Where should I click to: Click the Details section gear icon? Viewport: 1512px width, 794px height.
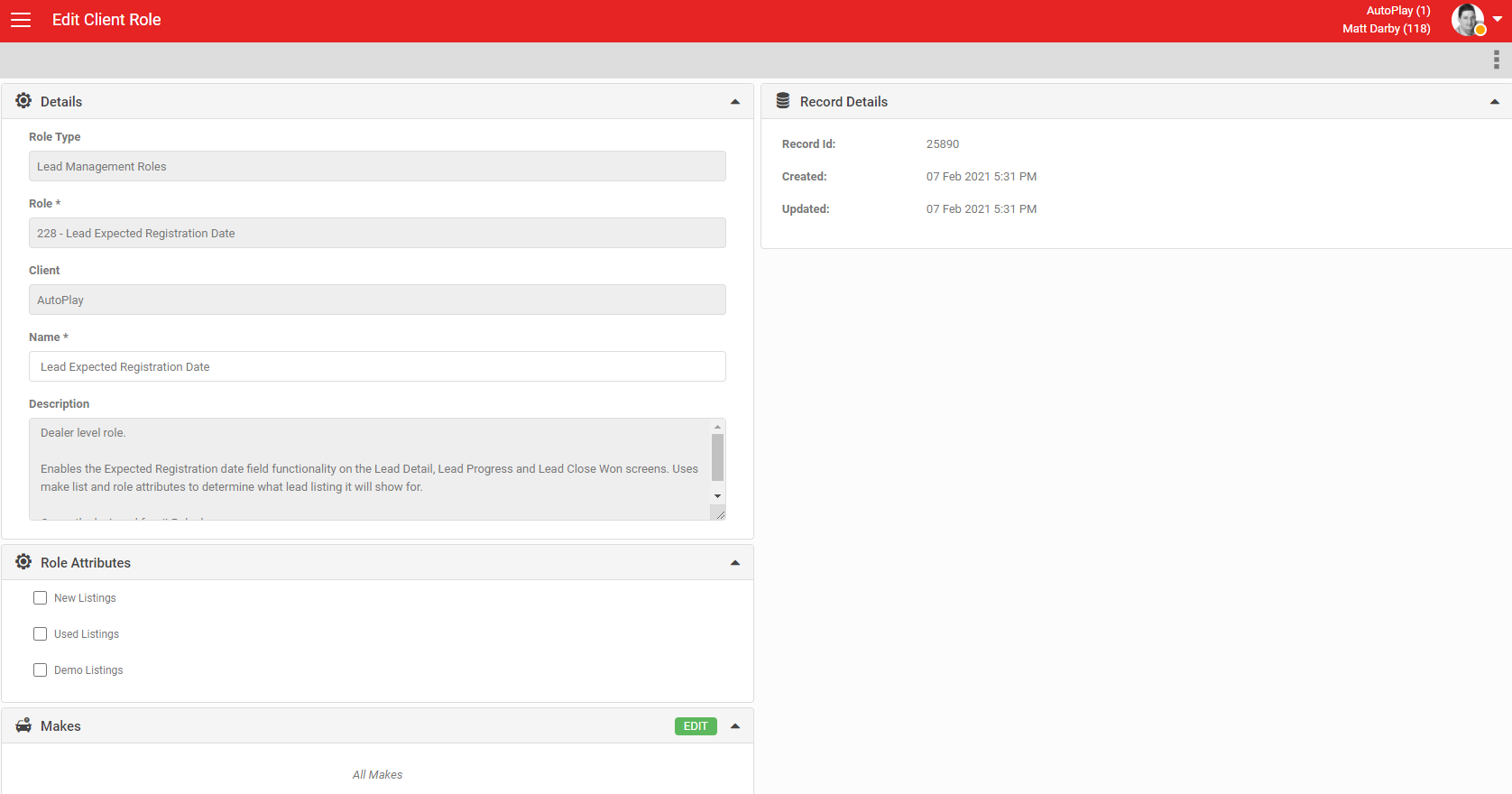23,100
